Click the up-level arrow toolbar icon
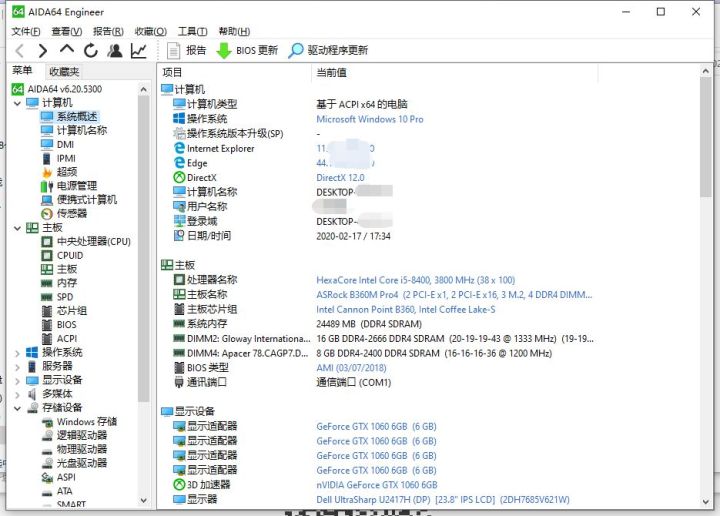720x516 pixels. [67, 50]
